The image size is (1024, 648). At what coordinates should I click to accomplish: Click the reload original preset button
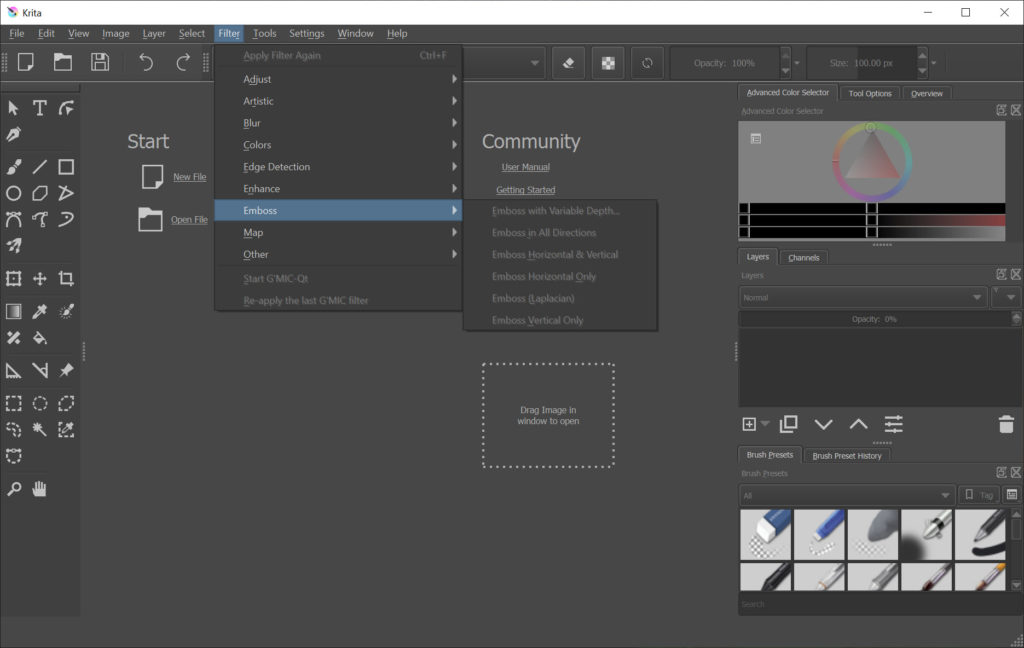(647, 63)
